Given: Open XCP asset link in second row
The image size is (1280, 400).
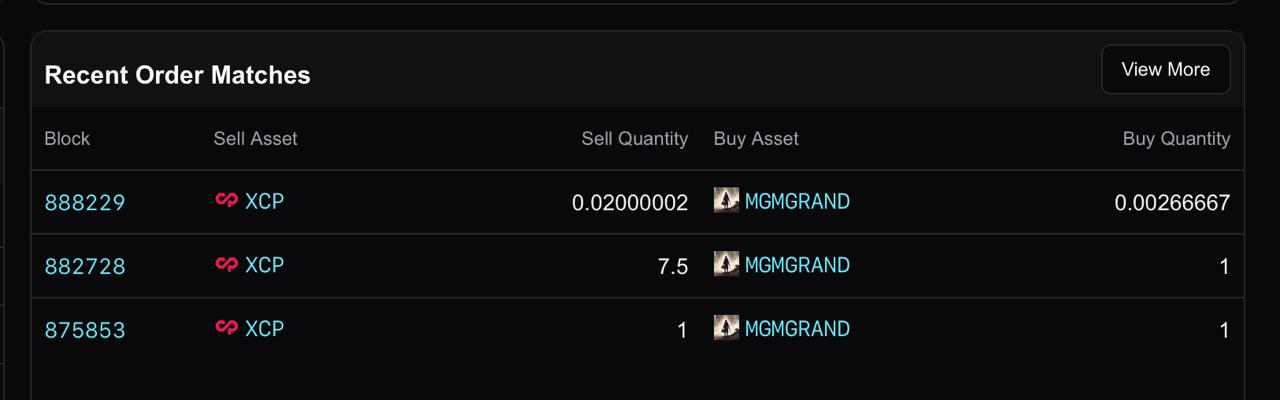Looking at the screenshot, I should click(265, 265).
